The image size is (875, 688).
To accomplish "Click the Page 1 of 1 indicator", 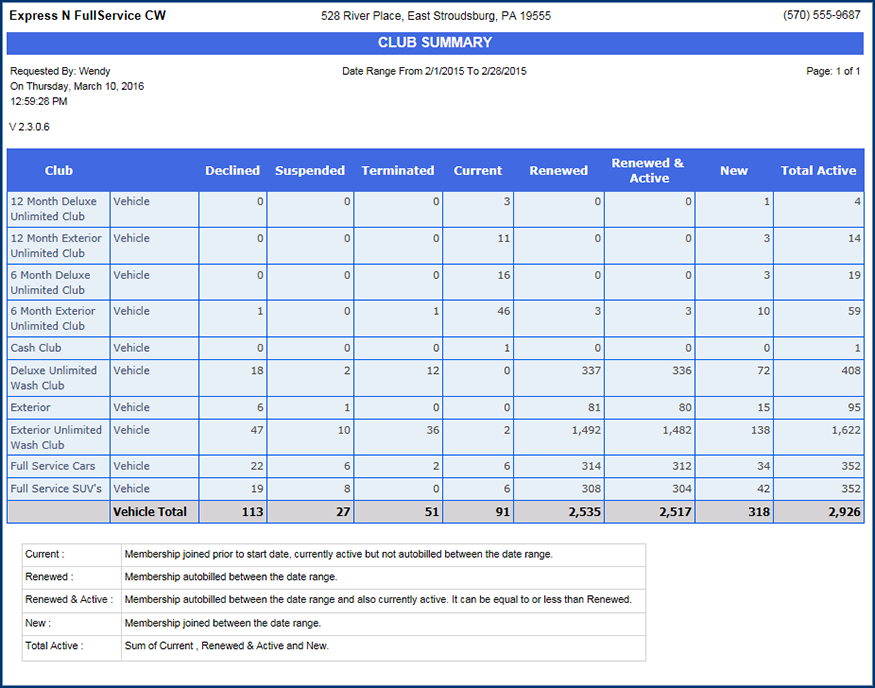I will (x=833, y=72).
